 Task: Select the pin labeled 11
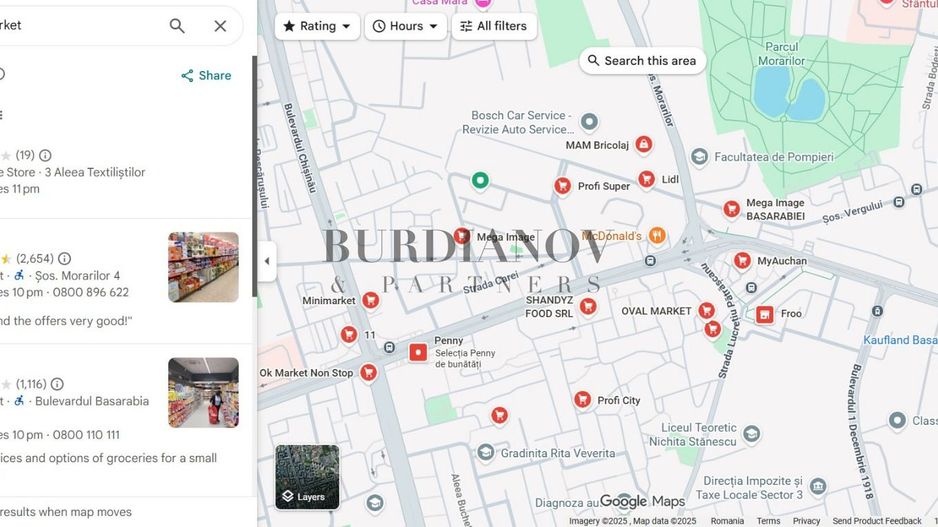click(x=349, y=334)
